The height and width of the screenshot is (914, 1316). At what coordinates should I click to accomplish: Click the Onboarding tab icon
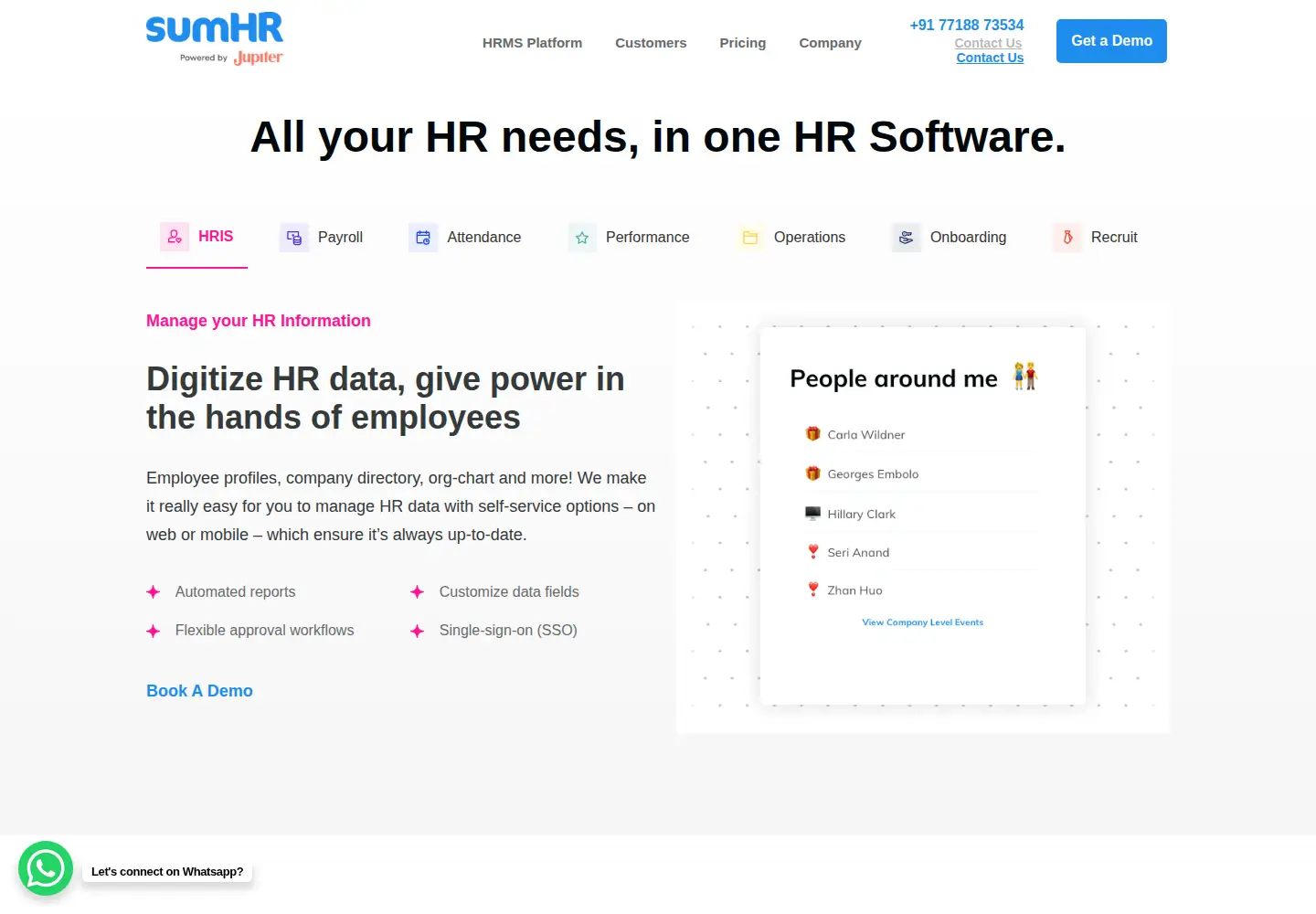[x=907, y=238]
